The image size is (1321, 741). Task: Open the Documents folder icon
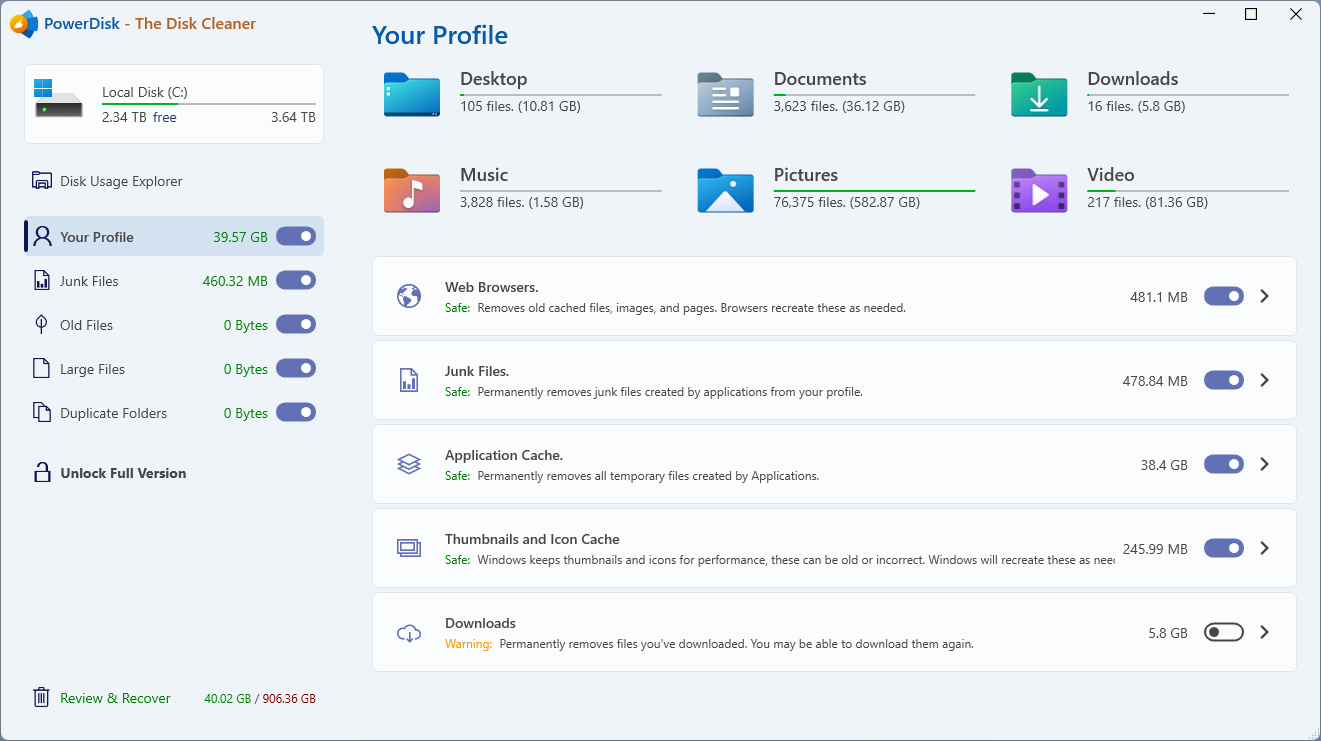(725, 95)
